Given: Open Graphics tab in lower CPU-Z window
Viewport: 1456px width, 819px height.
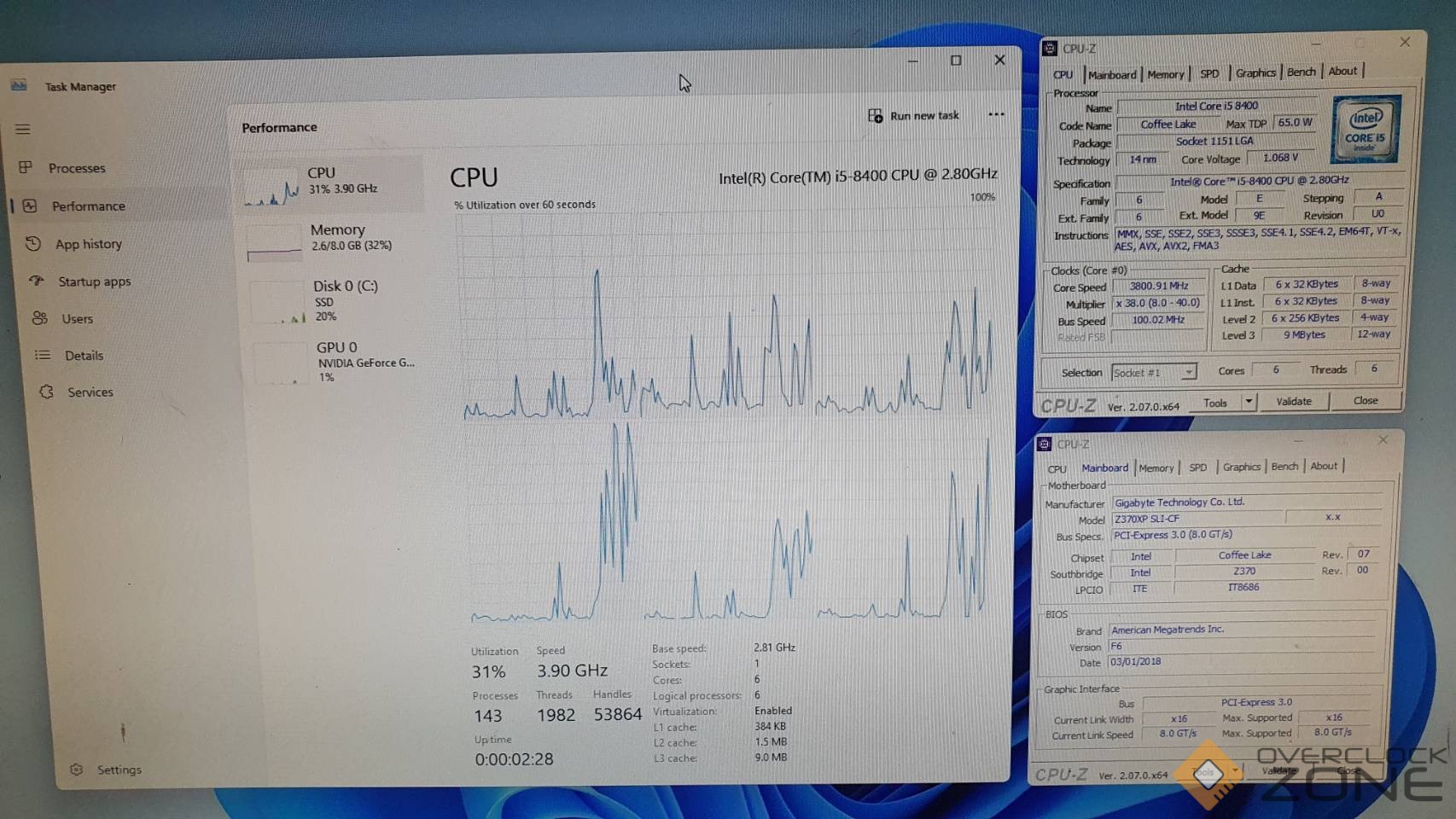Looking at the screenshot, I should [1241, 468].
